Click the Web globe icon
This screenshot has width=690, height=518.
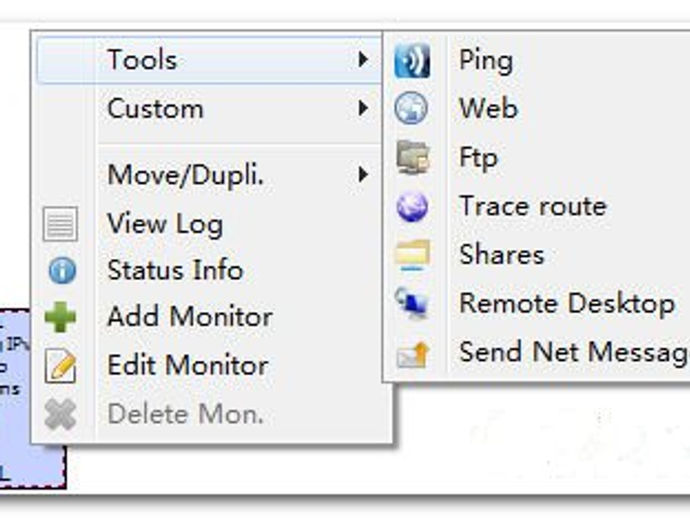411,108
